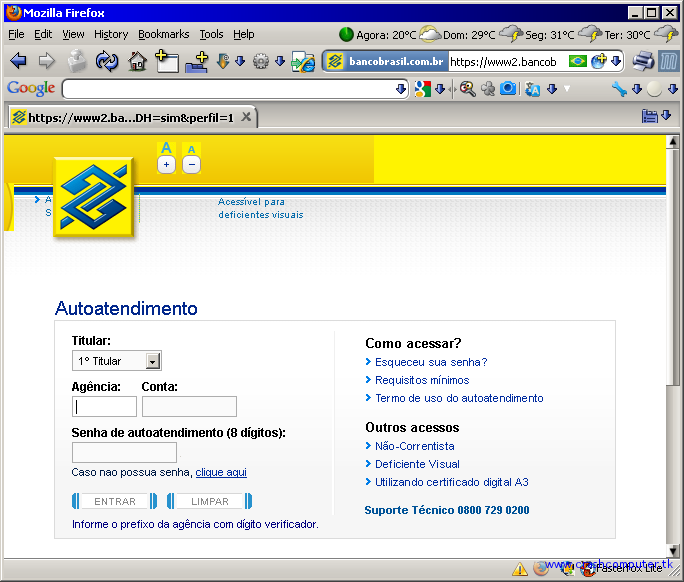Open the View menu
The image size is (684, 582).
[73, 34]
